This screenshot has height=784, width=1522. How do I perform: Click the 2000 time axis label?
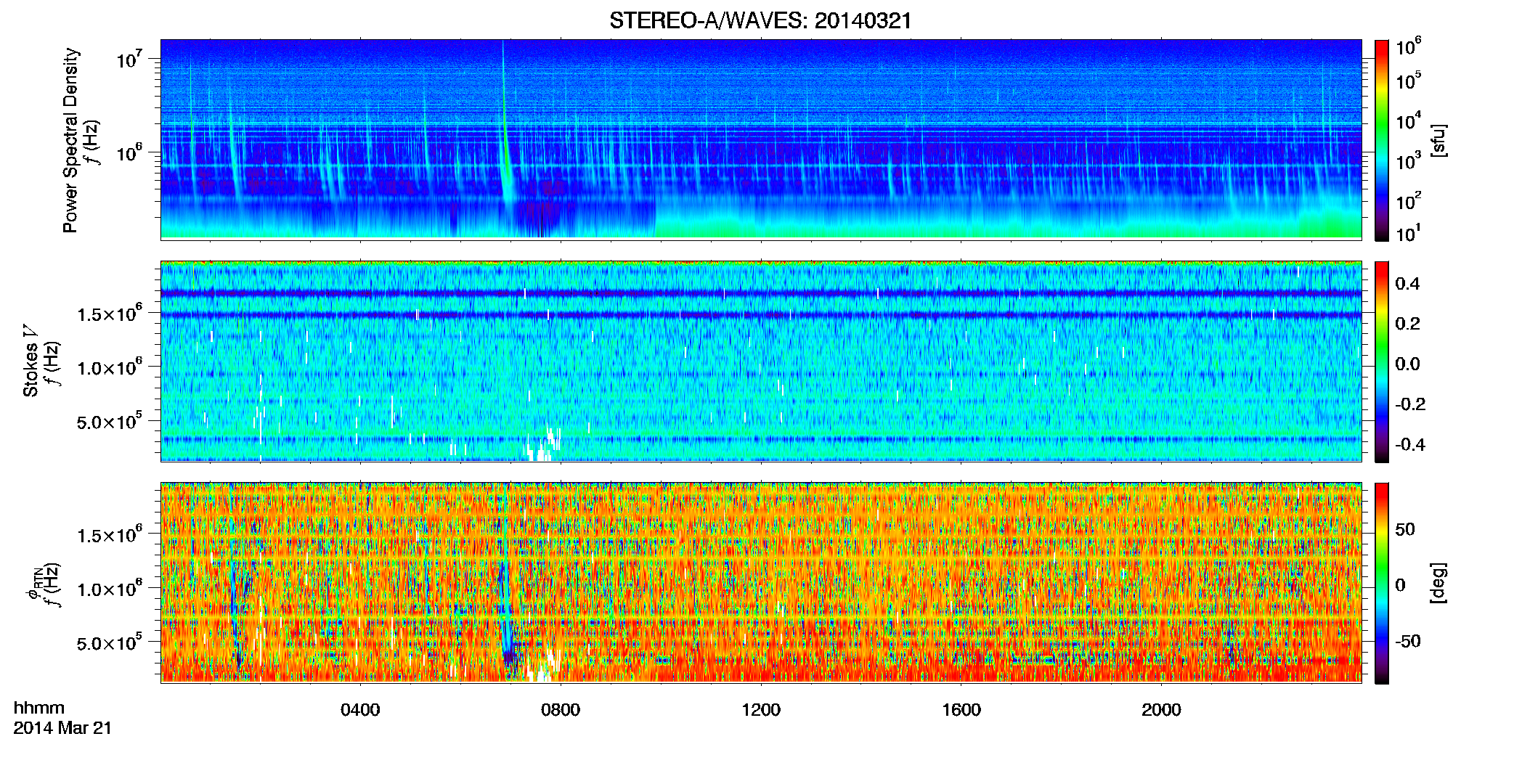1161,710
